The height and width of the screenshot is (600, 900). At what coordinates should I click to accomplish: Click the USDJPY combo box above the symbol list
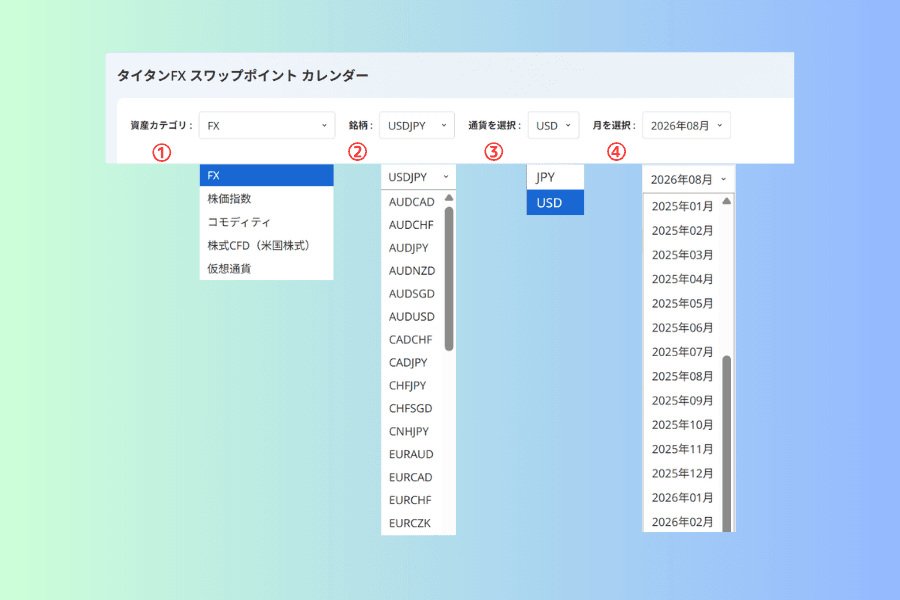click(x=418, y=177)
